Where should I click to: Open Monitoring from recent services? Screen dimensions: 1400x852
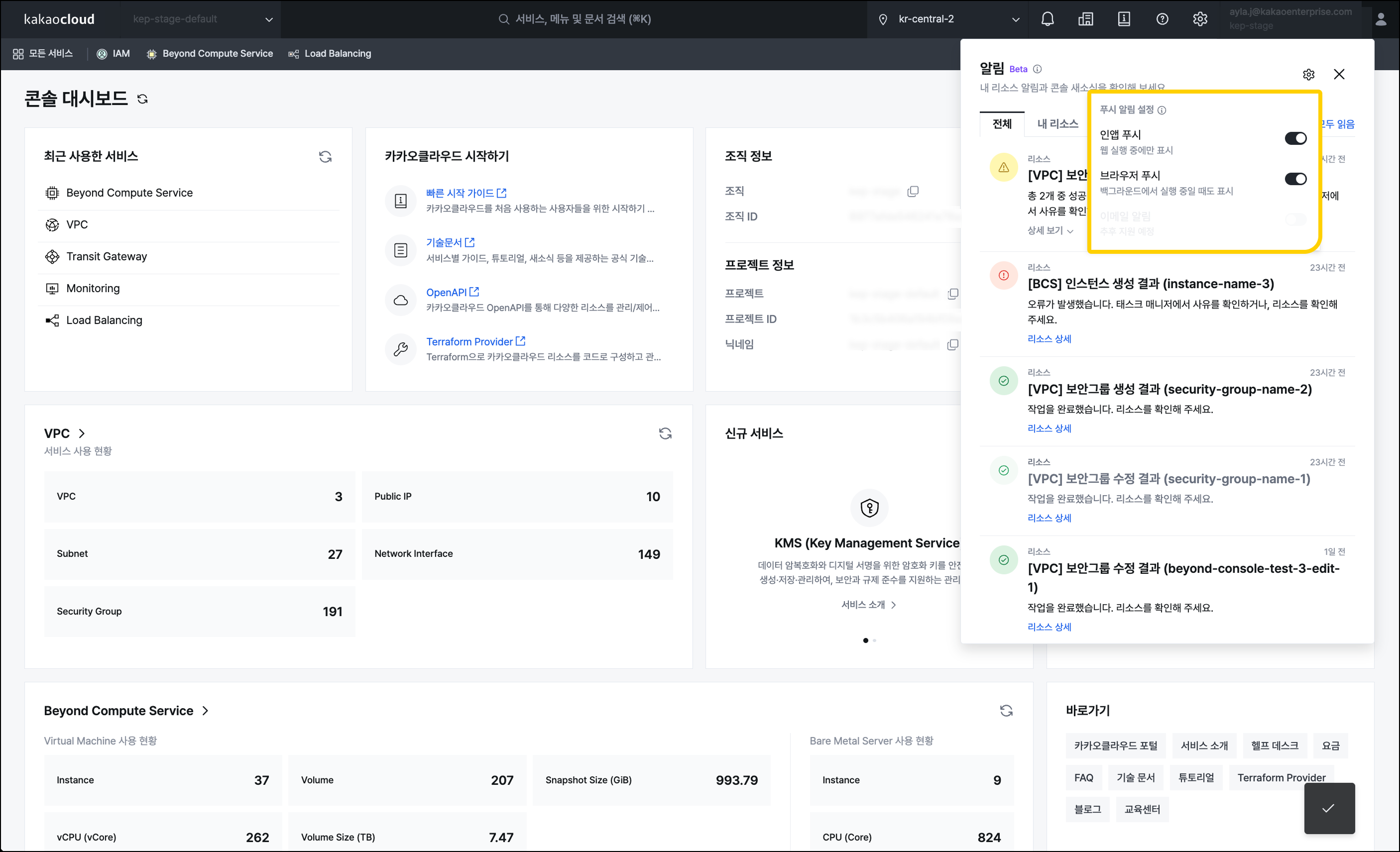tap(189, 289)
